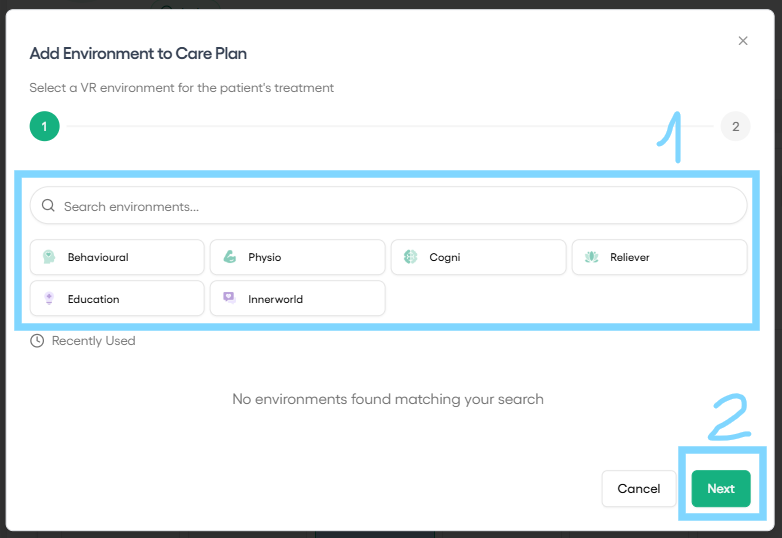Click the Cogni brain icon
The image size is (782, 538).
pos(410,257)
